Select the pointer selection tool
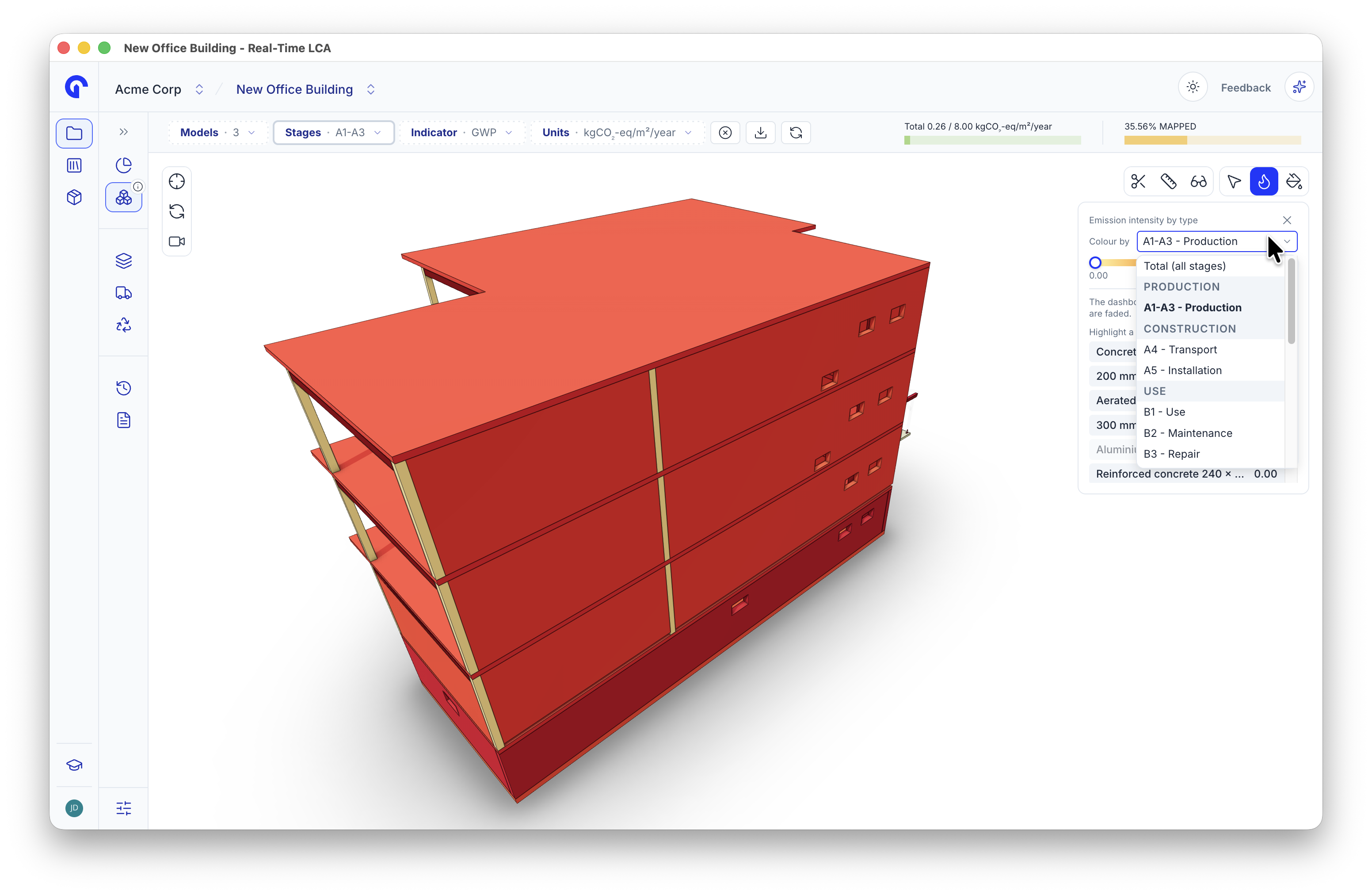Viewport: 1372px width, 895px height. [1234, 182]
